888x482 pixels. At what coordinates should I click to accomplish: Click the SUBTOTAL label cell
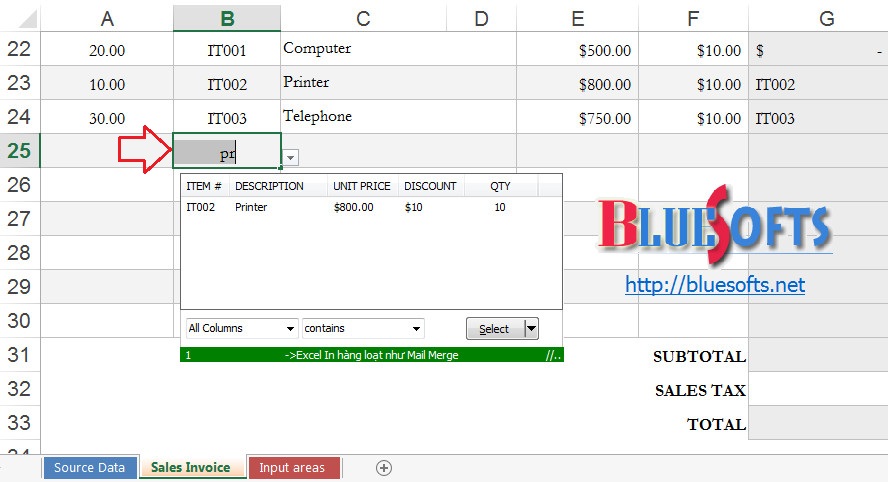click(699, 356)
